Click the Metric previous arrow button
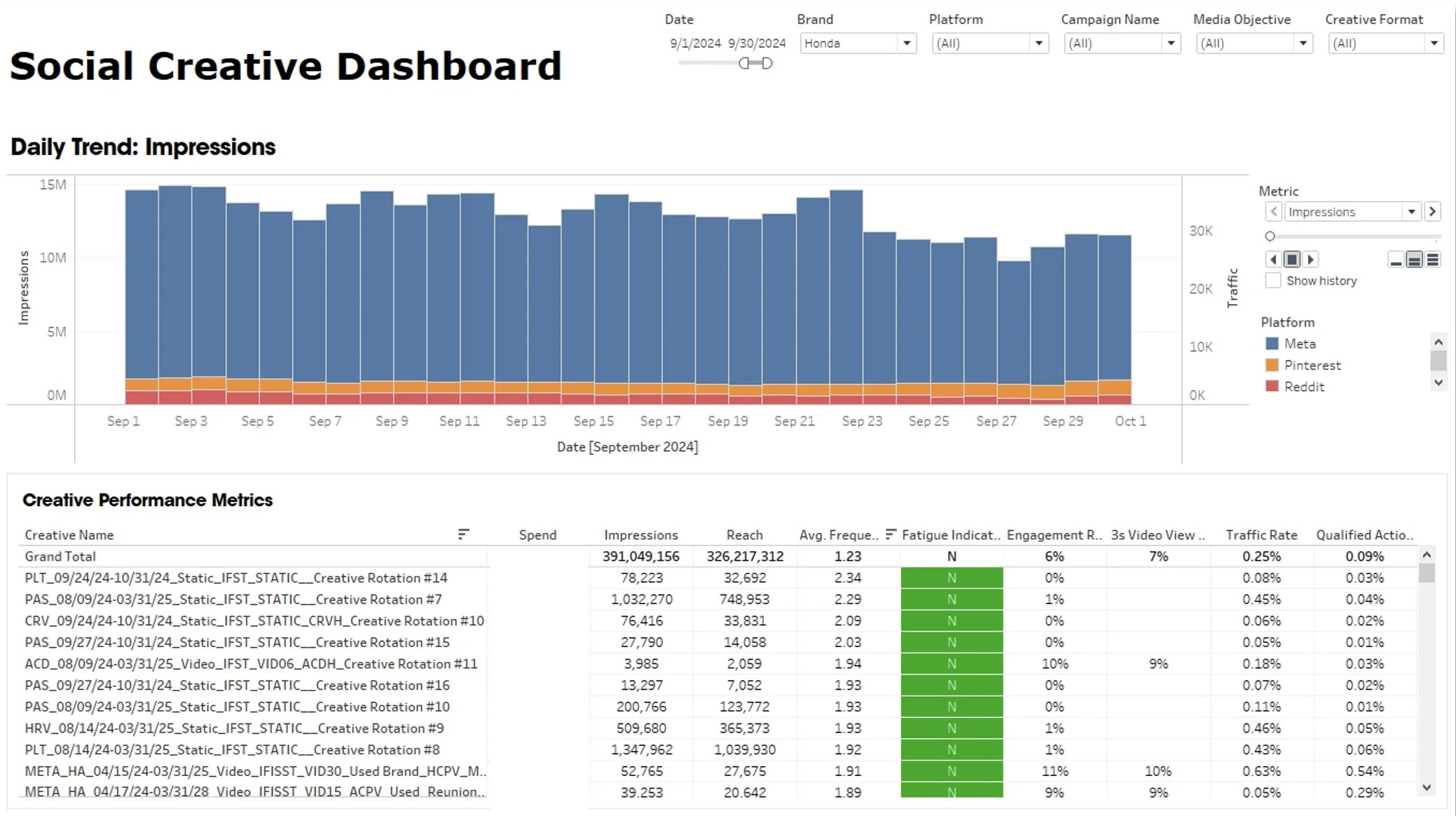The height and width of the screenshot is (816, 1456). 1274,211
